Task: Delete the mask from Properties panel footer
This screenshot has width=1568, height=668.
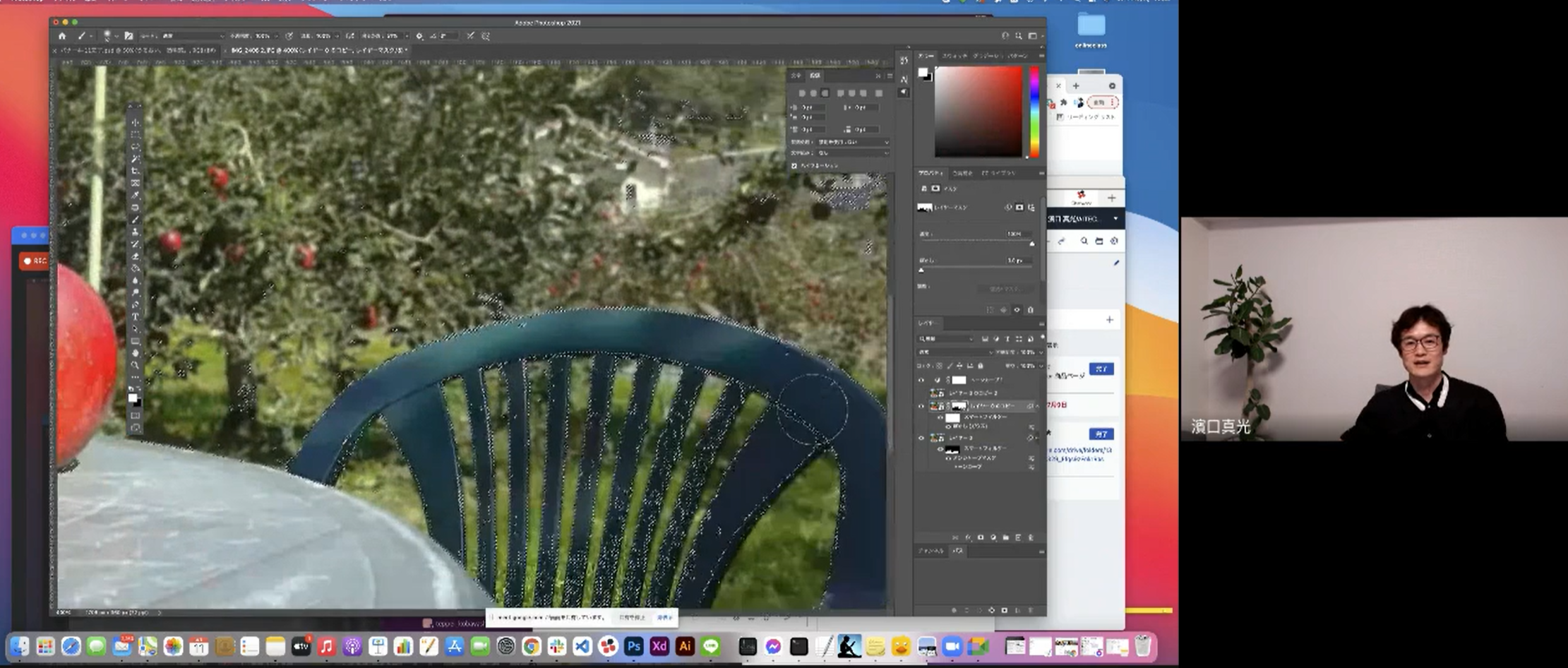Action: [1030, 310]
